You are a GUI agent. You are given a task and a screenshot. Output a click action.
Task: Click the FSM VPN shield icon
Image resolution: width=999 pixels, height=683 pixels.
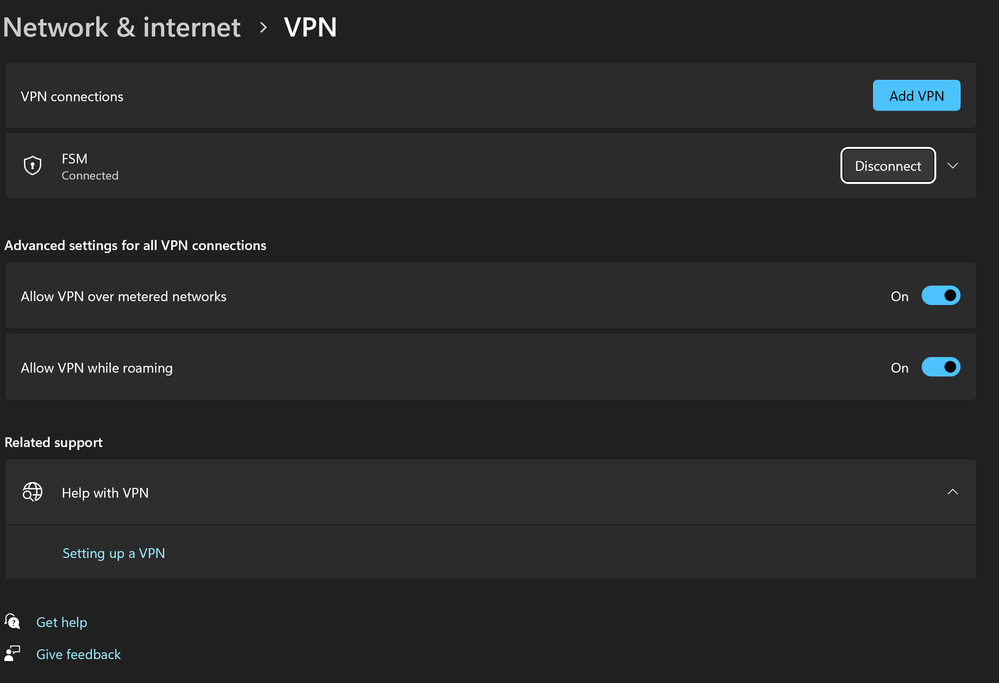pos(33,166)
